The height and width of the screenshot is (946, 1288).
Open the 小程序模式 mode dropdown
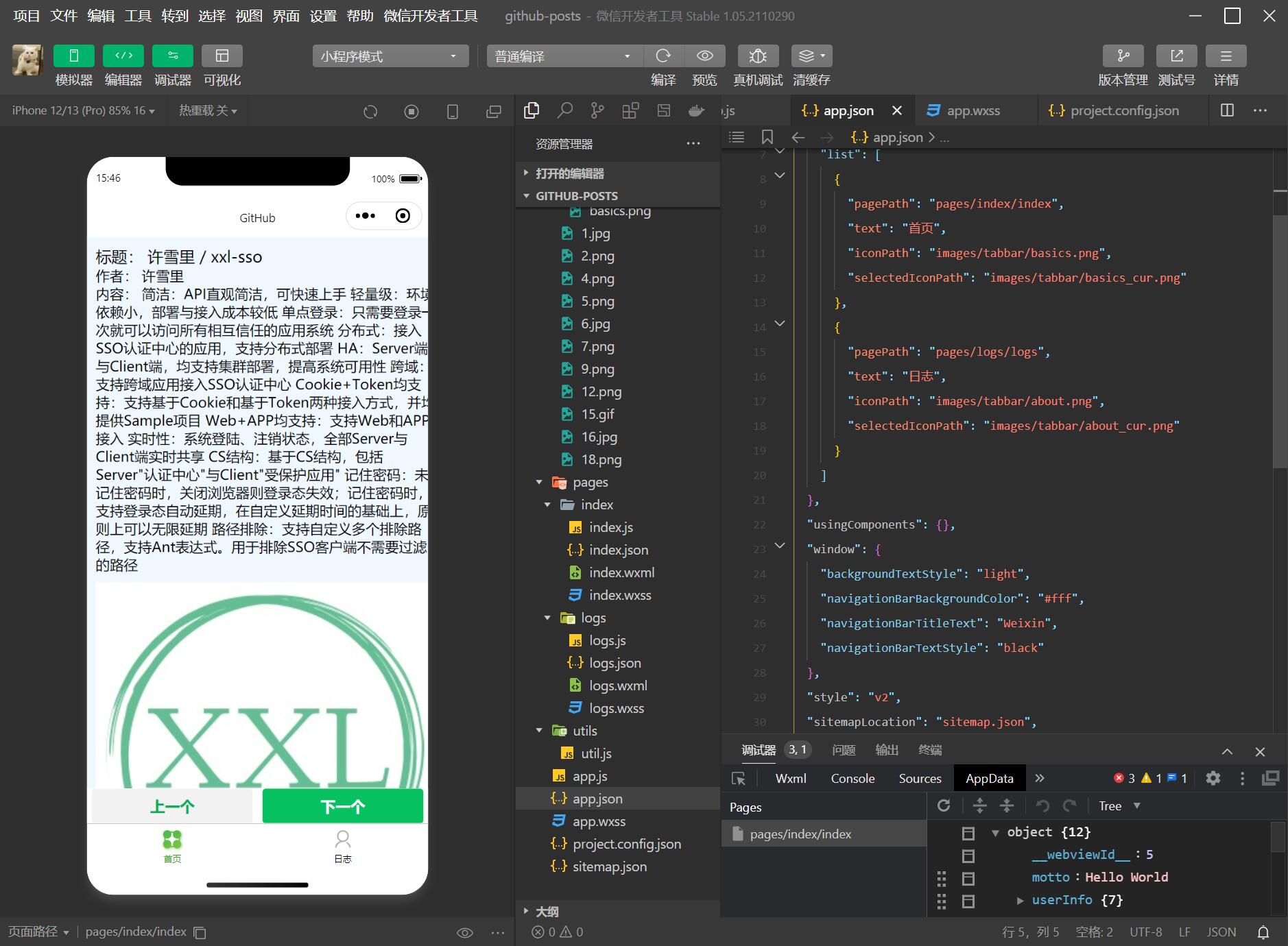pyautogui.click(x=390, y=56)
